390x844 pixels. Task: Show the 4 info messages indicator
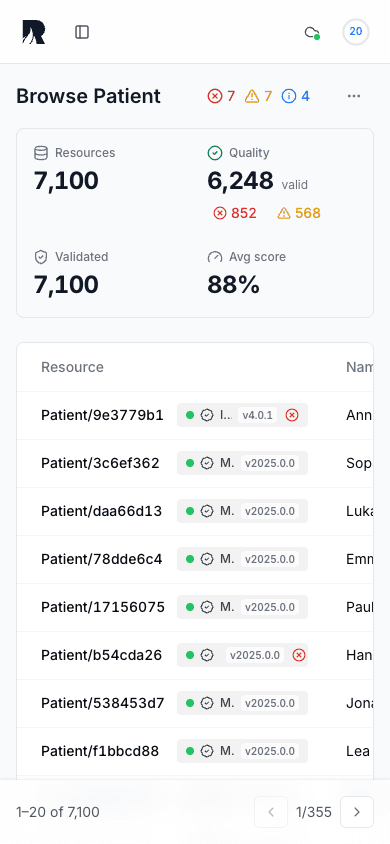click(295, 96)
